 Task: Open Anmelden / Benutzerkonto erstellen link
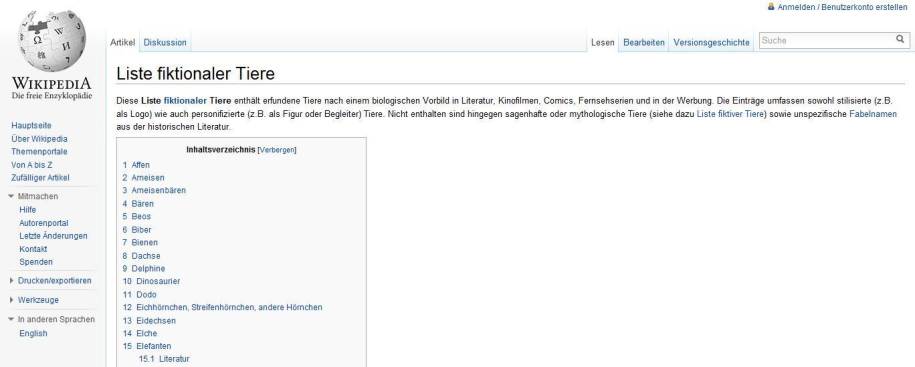842,7
